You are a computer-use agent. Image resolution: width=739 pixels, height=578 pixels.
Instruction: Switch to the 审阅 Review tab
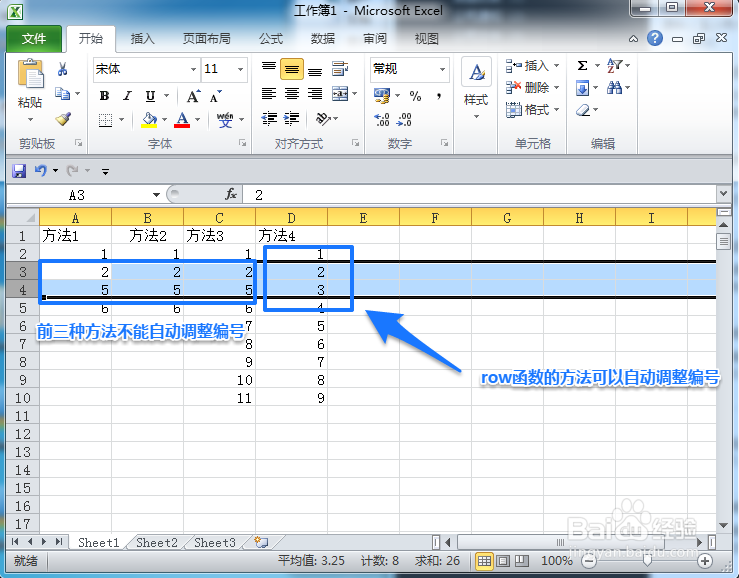click(375, 39)
